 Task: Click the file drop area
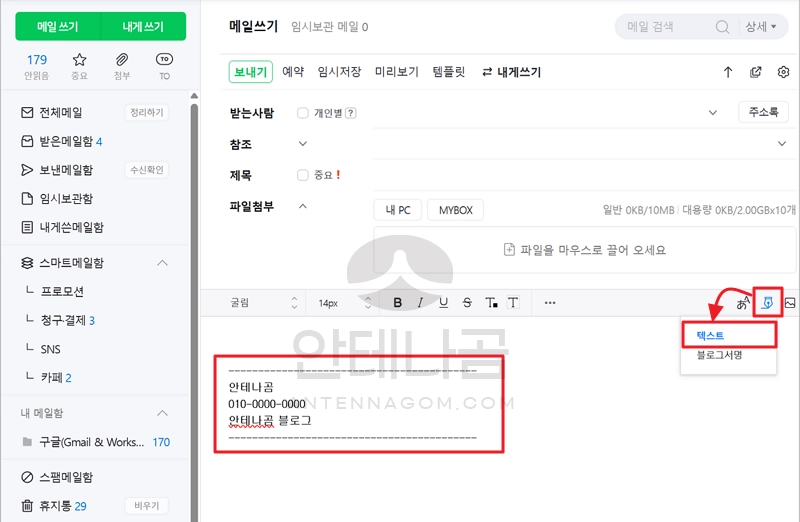(x=585, y=250)
